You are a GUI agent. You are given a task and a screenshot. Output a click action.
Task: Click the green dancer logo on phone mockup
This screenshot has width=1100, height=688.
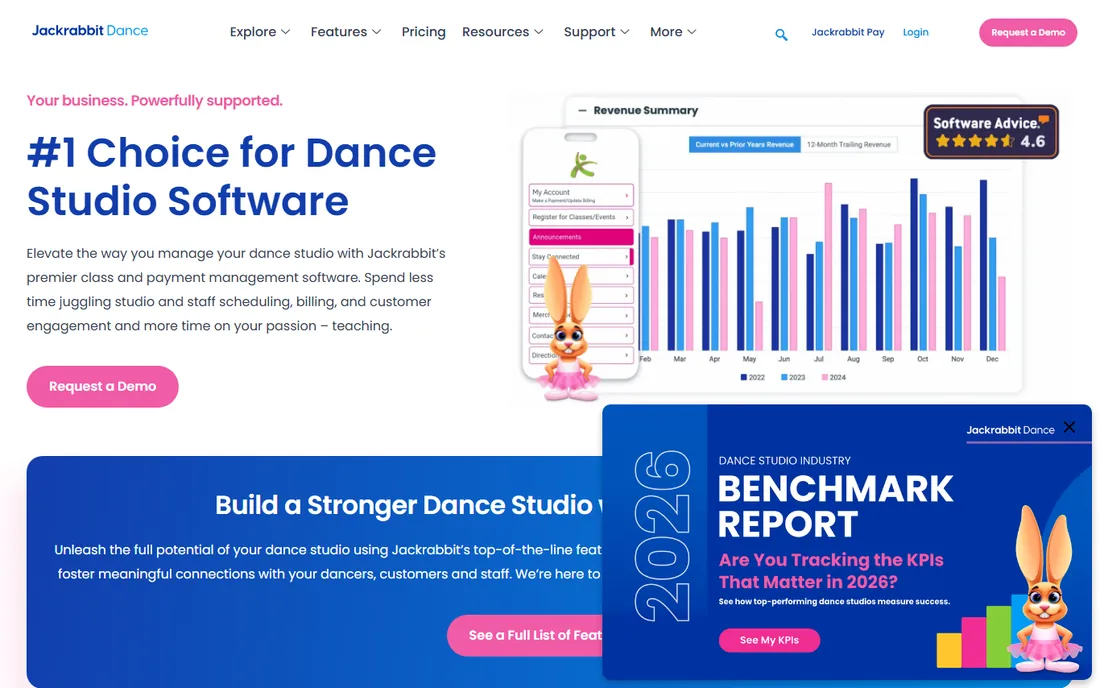[583, 166]
